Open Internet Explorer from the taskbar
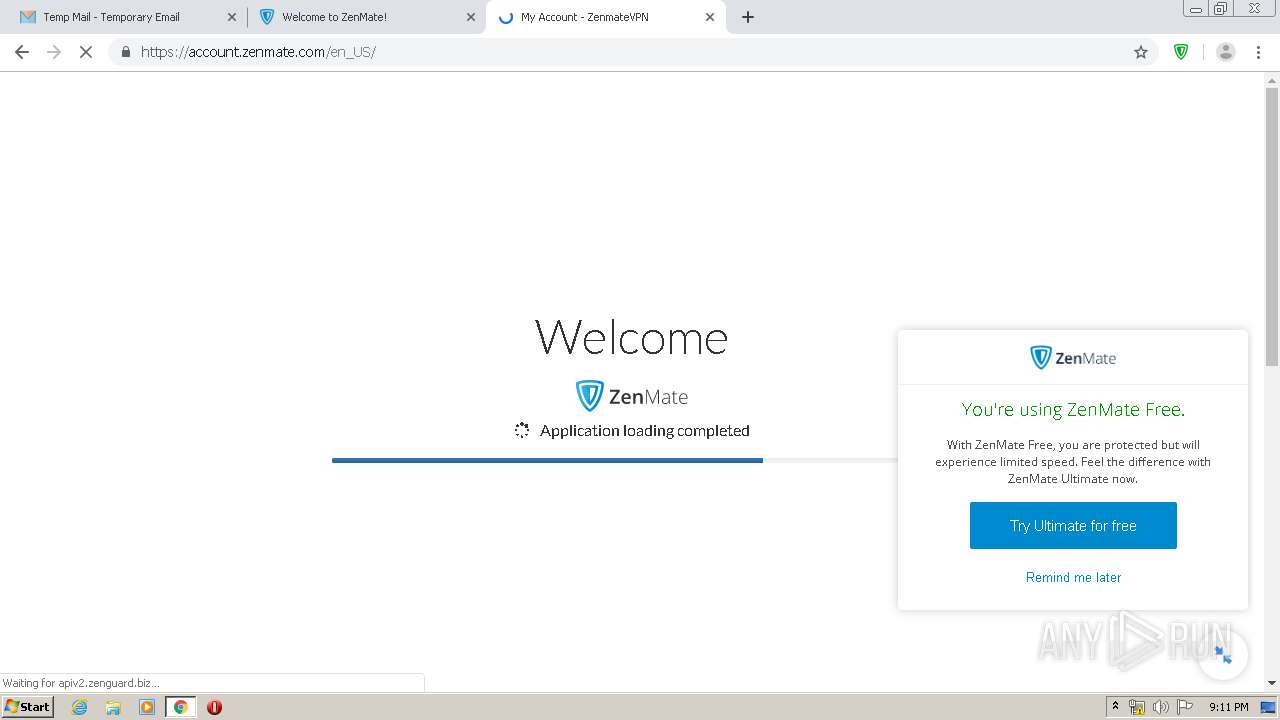The image size is (1280, 720). click(x=80, y=707)
